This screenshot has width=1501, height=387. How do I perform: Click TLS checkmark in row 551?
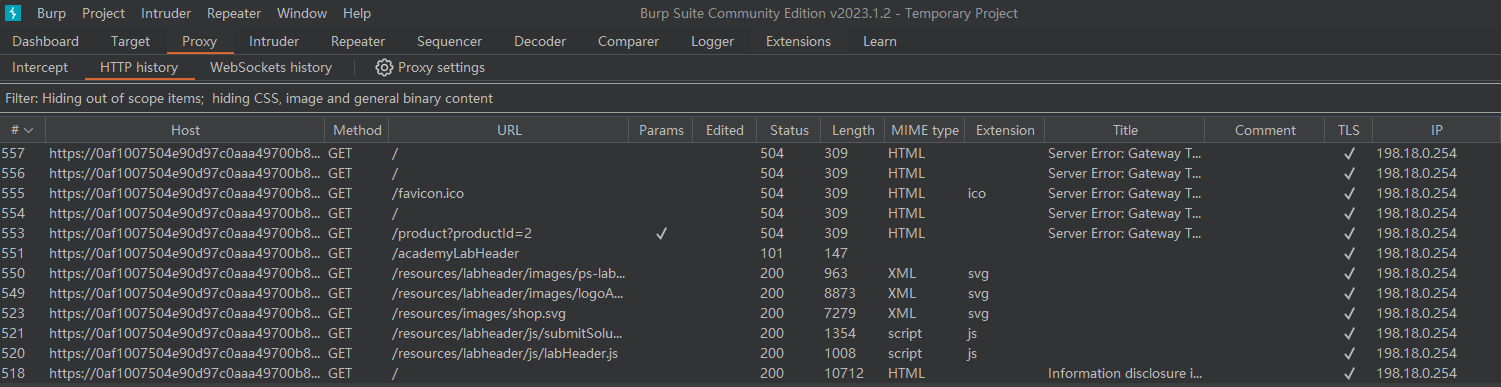point(1349,253)
